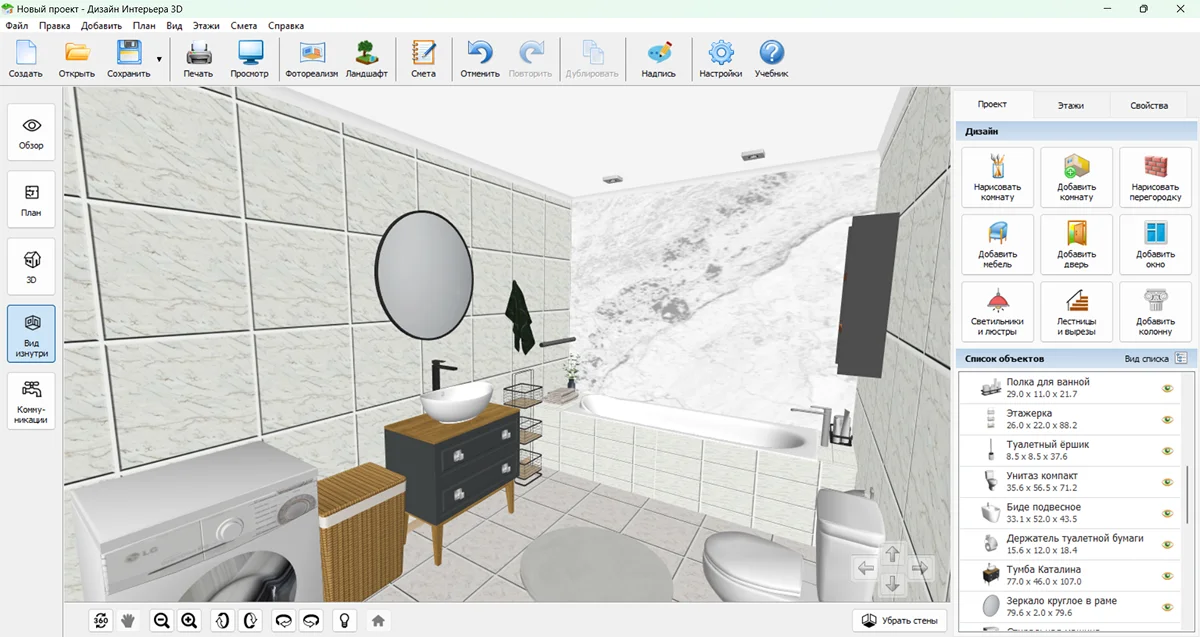Image resolution: width=1200 pixels, height=637 pixels.
Task: Zoom in with the plus magnifier
Action: [189, 620]
